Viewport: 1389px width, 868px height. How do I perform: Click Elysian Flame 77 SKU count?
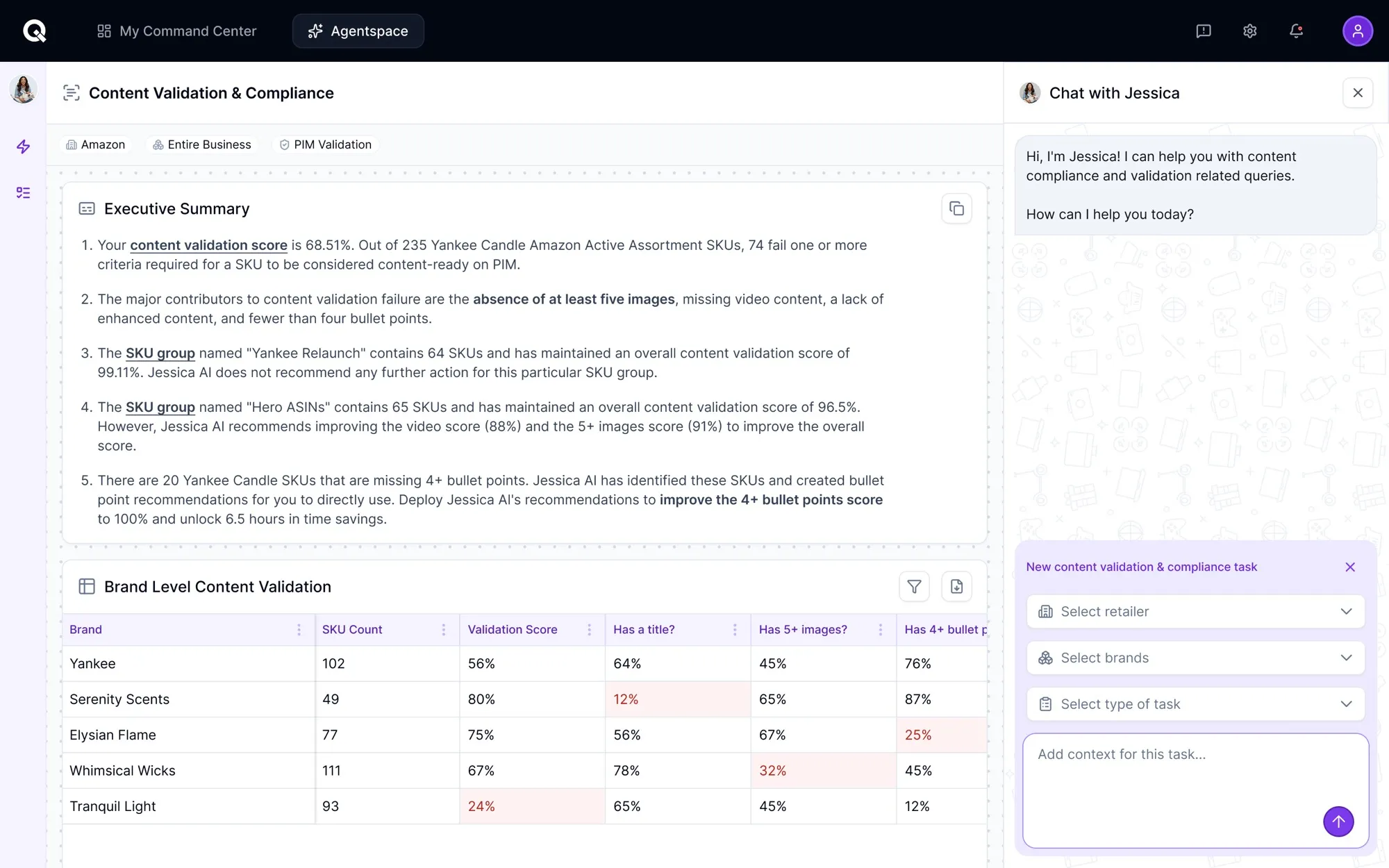pyautogui.click(x=388, y=735)
